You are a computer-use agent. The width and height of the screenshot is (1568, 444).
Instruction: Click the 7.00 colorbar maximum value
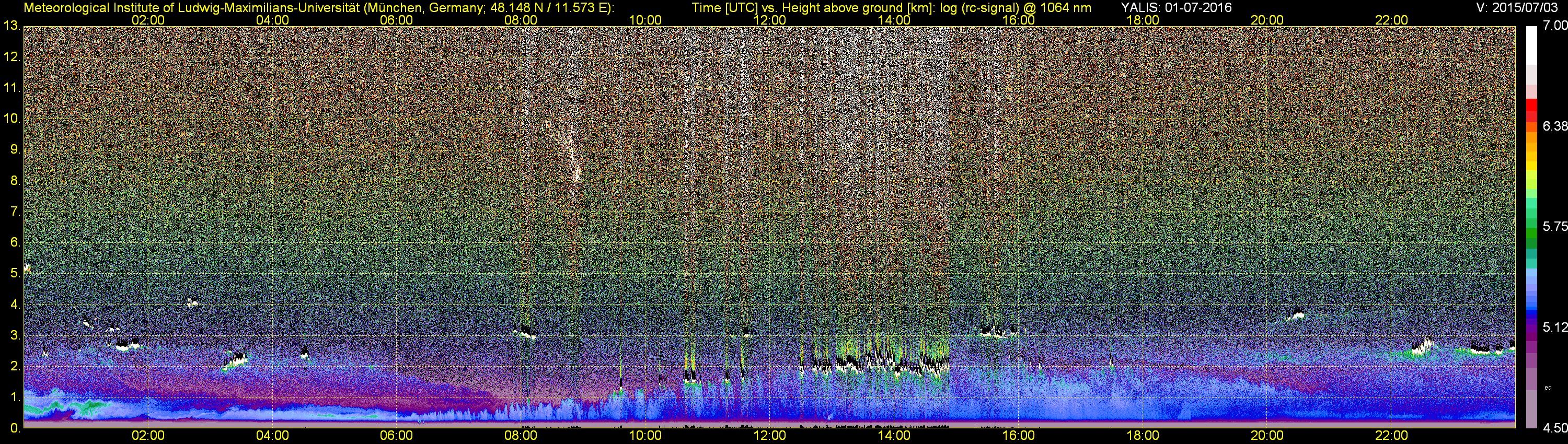point(1554,26)
